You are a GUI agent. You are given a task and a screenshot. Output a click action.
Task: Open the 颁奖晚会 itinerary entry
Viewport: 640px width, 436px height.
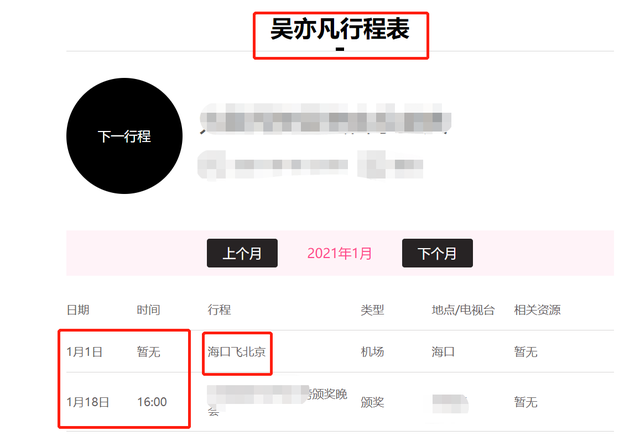click(277, 402)
